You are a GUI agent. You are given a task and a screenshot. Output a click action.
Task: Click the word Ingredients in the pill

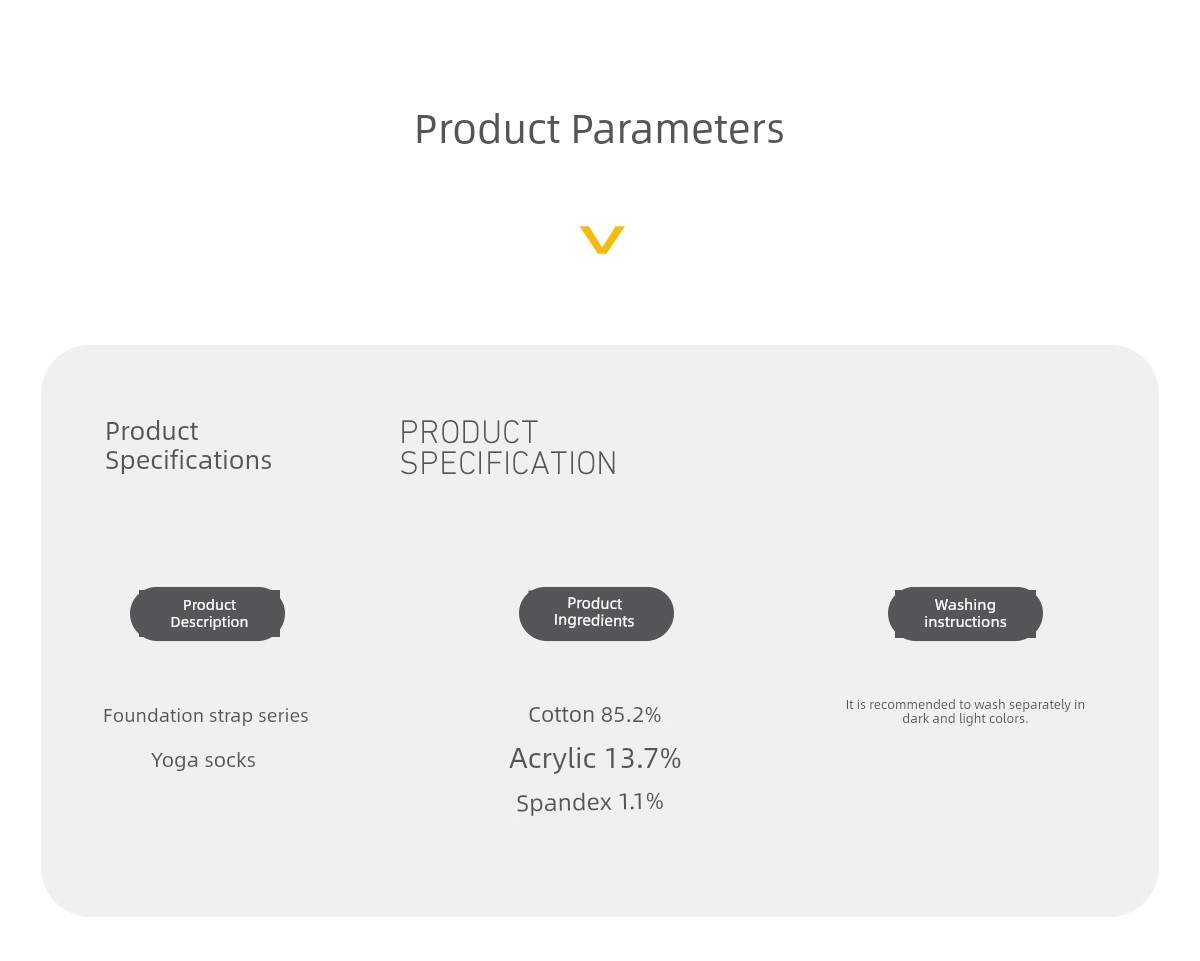[x=594, y=621]
